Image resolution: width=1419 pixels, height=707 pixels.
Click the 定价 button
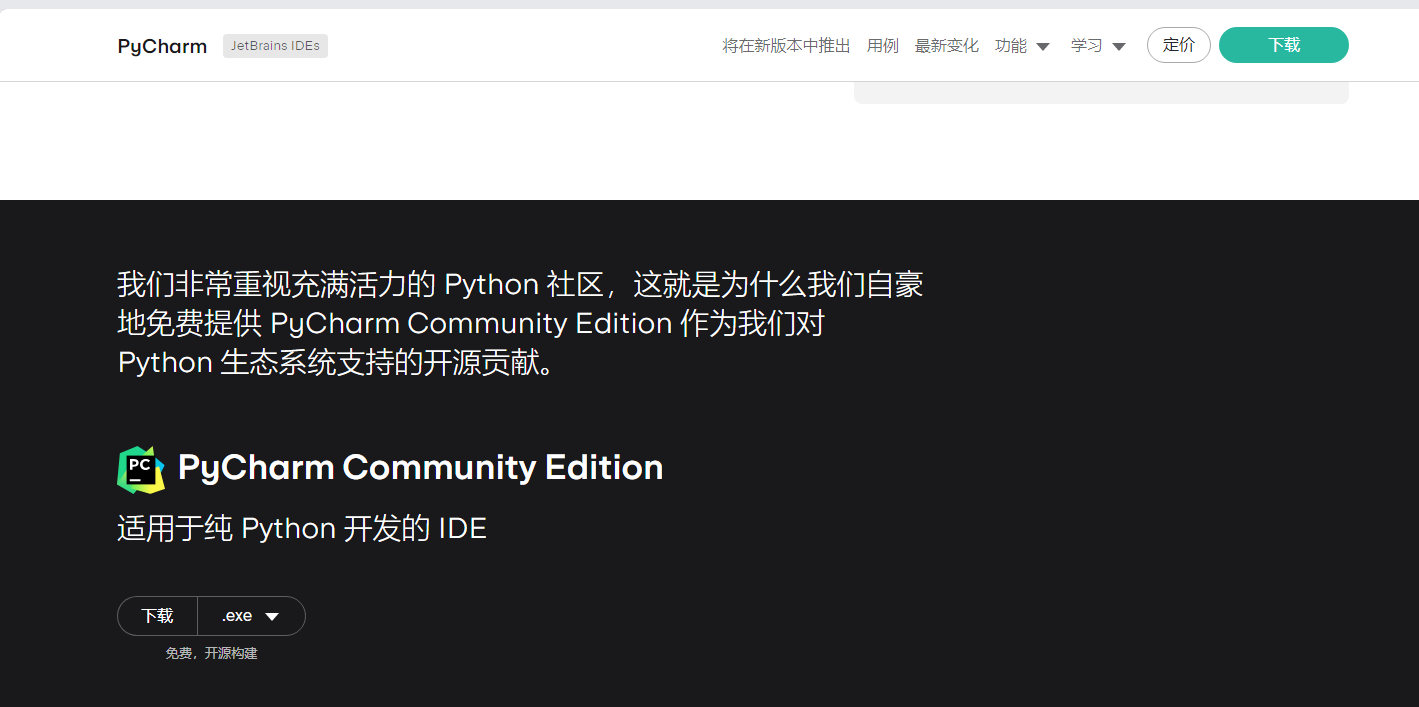click(1179, 45)
